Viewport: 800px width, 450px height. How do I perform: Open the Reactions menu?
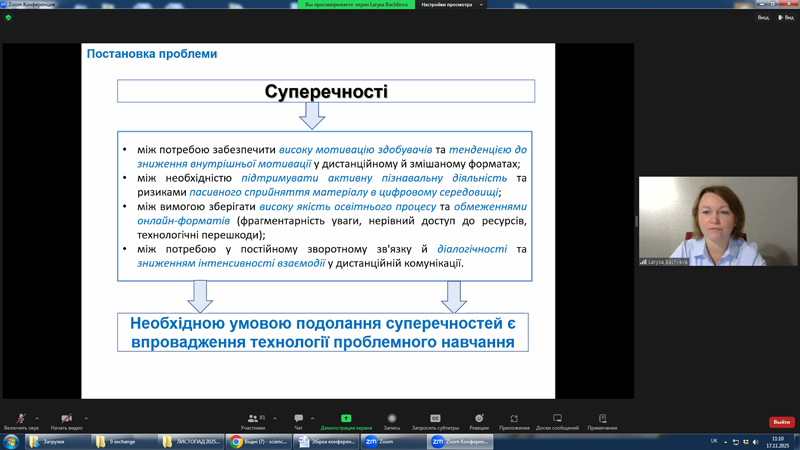click(x=479, y=419)
